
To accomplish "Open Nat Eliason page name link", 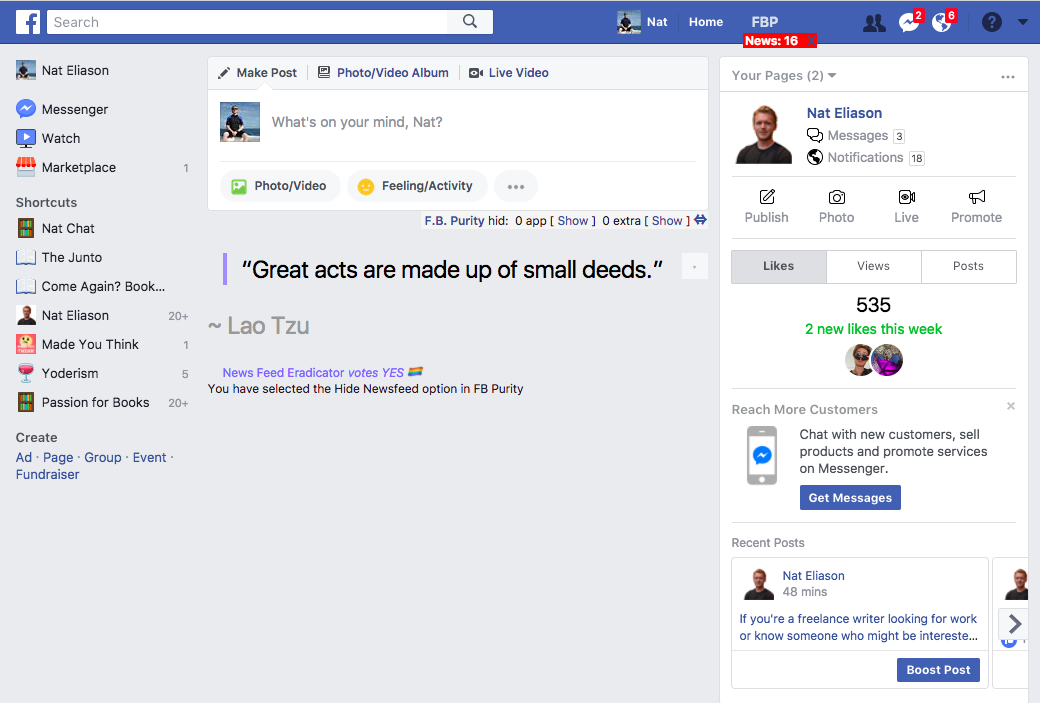I will pyautogui.click(x=844, y=113).
